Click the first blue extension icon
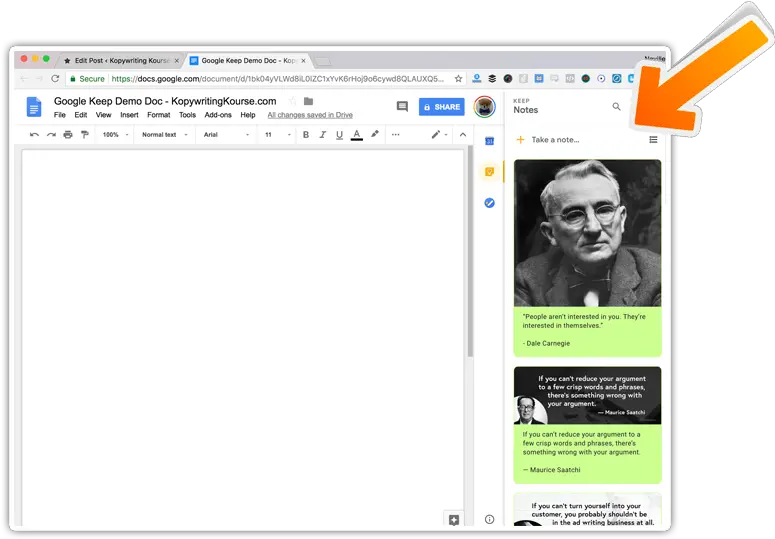This screenshot has height=539, width=775. [x=476, y=79]
